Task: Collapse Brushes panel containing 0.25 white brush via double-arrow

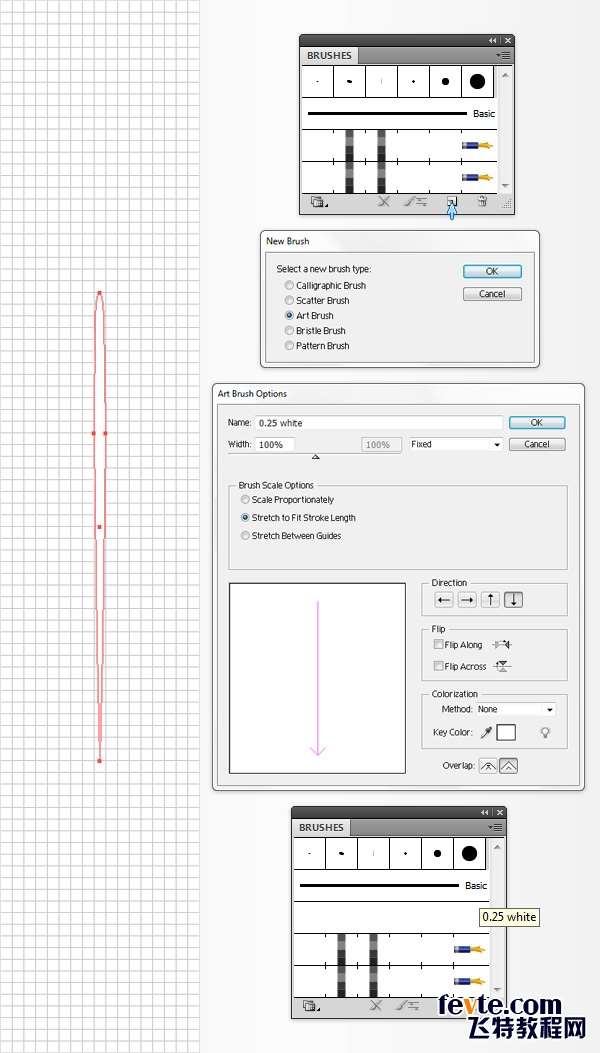Action: pos(484,812)
